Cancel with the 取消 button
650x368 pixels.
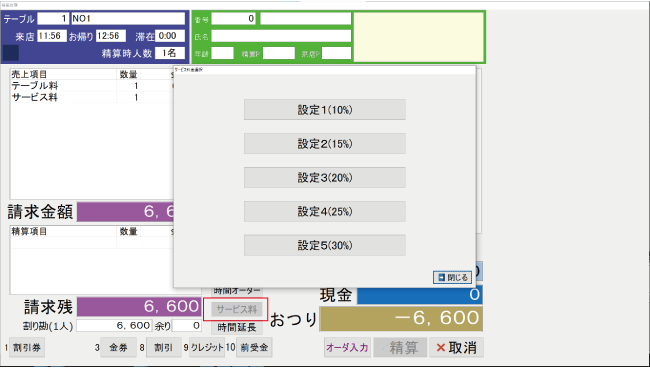pyautogui.click(x=456, y=348)
